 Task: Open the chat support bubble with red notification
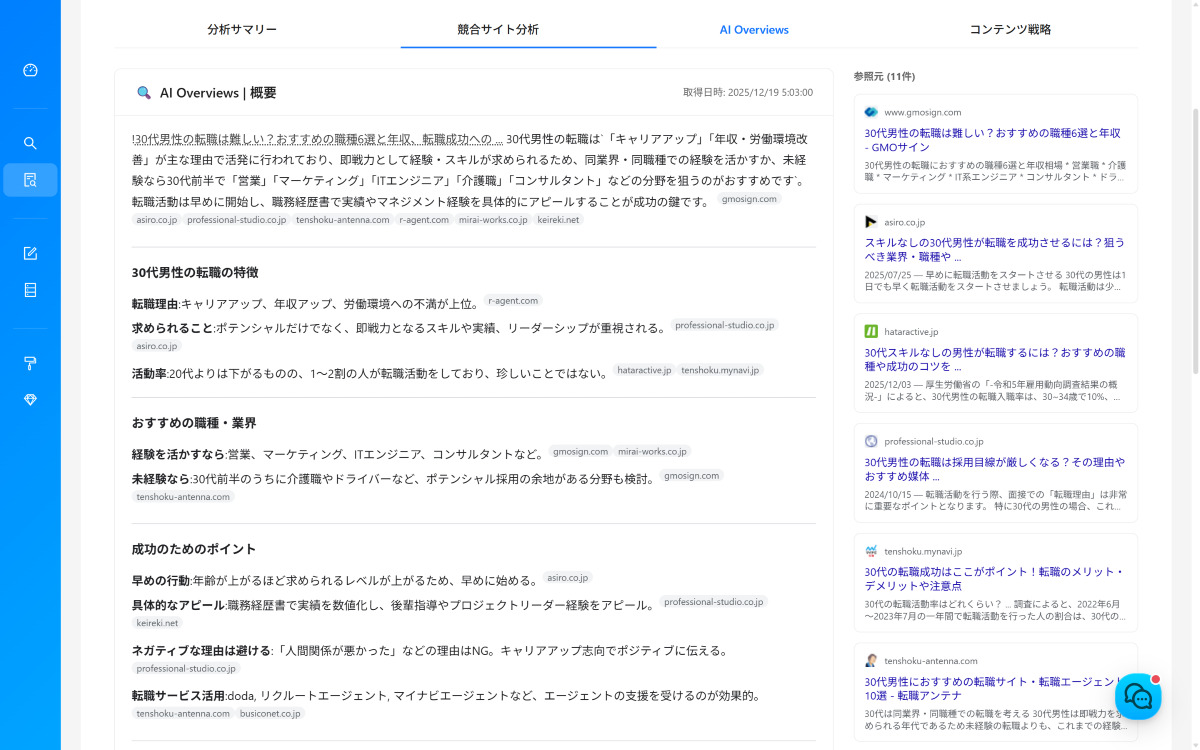coord(1138,696)
